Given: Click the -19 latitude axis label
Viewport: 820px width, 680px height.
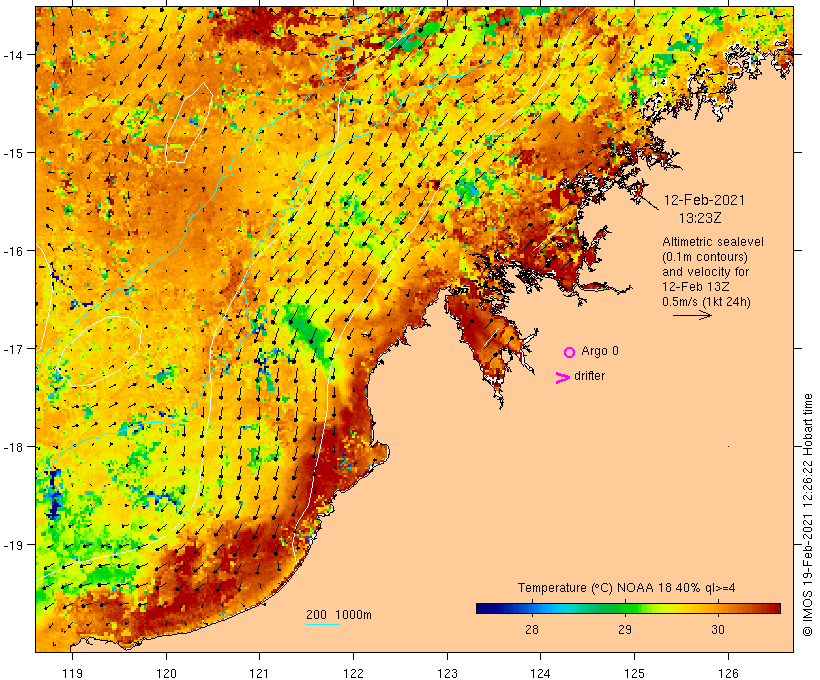Looking at the screenshot, I should point(13,545).
